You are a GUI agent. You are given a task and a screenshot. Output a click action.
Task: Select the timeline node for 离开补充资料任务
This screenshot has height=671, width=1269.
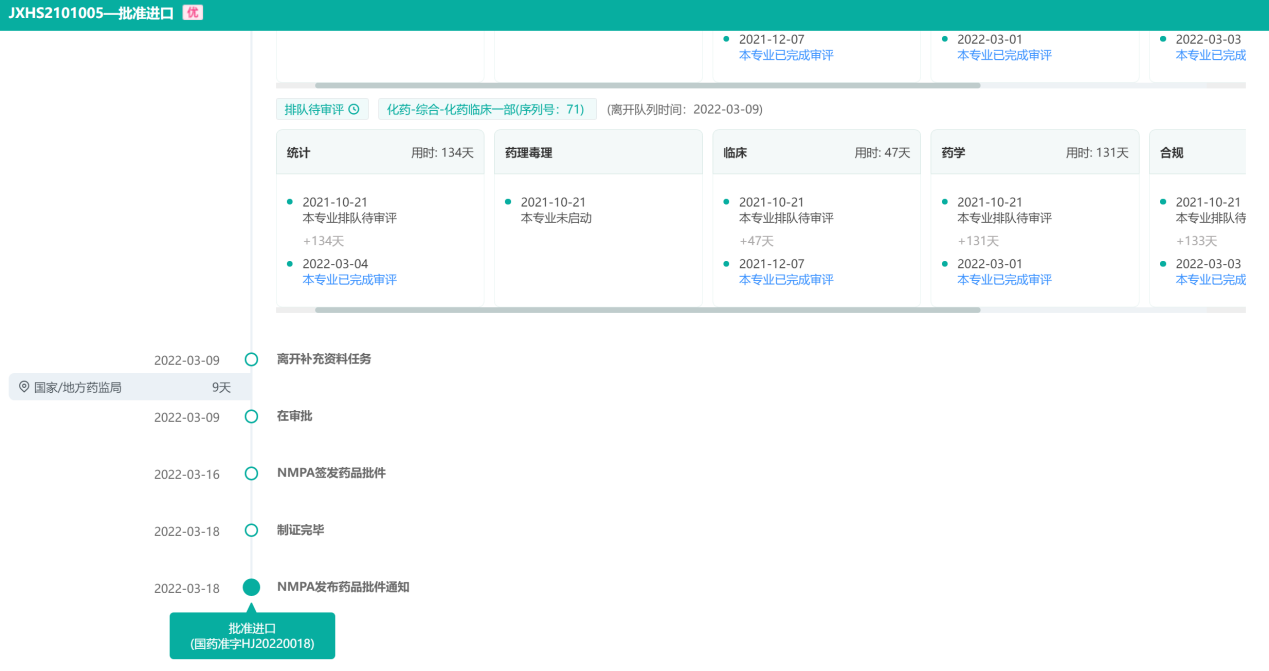[251, 359]
